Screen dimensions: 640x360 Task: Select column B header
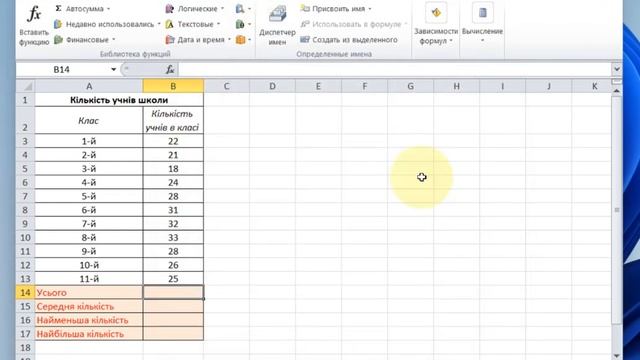pos(173,87)
